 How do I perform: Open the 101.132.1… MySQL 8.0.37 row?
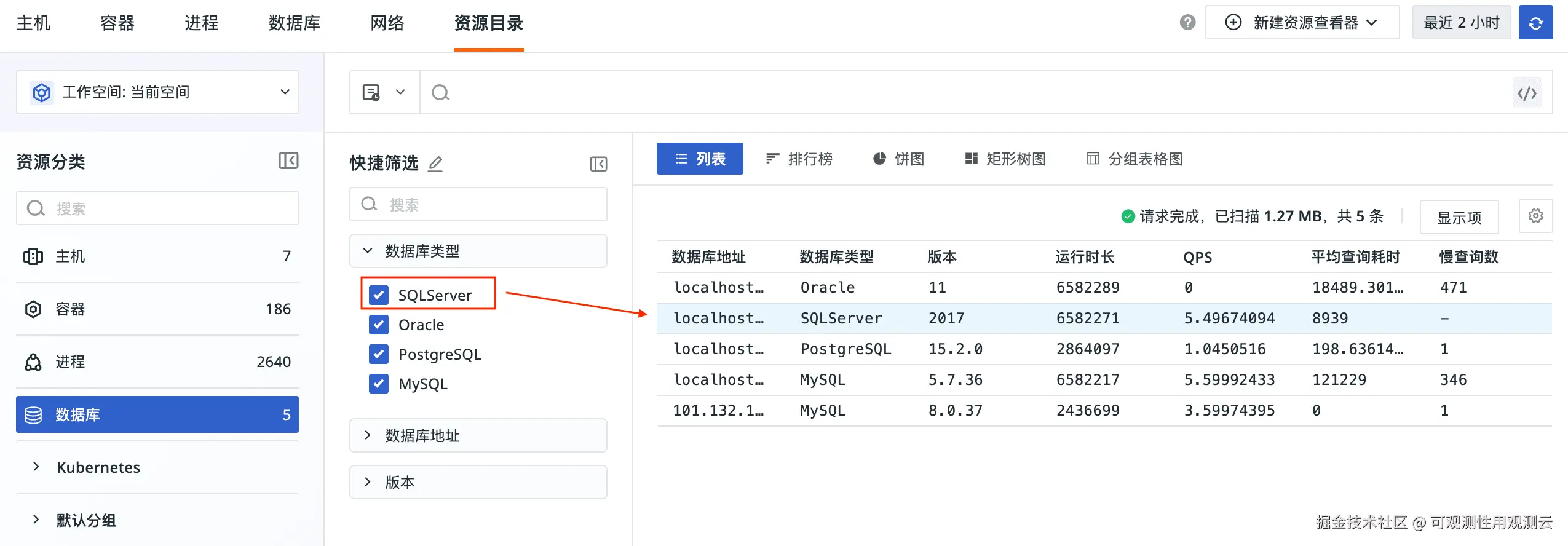pos(1104,411)
